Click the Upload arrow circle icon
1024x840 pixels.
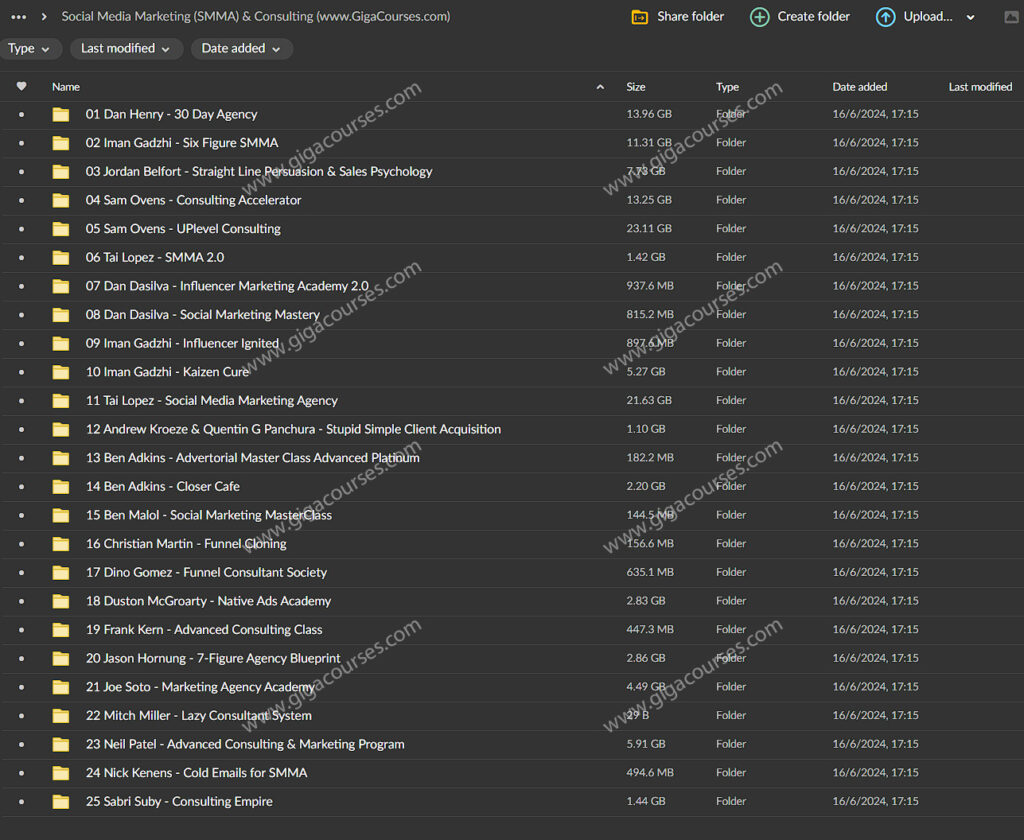885,17
